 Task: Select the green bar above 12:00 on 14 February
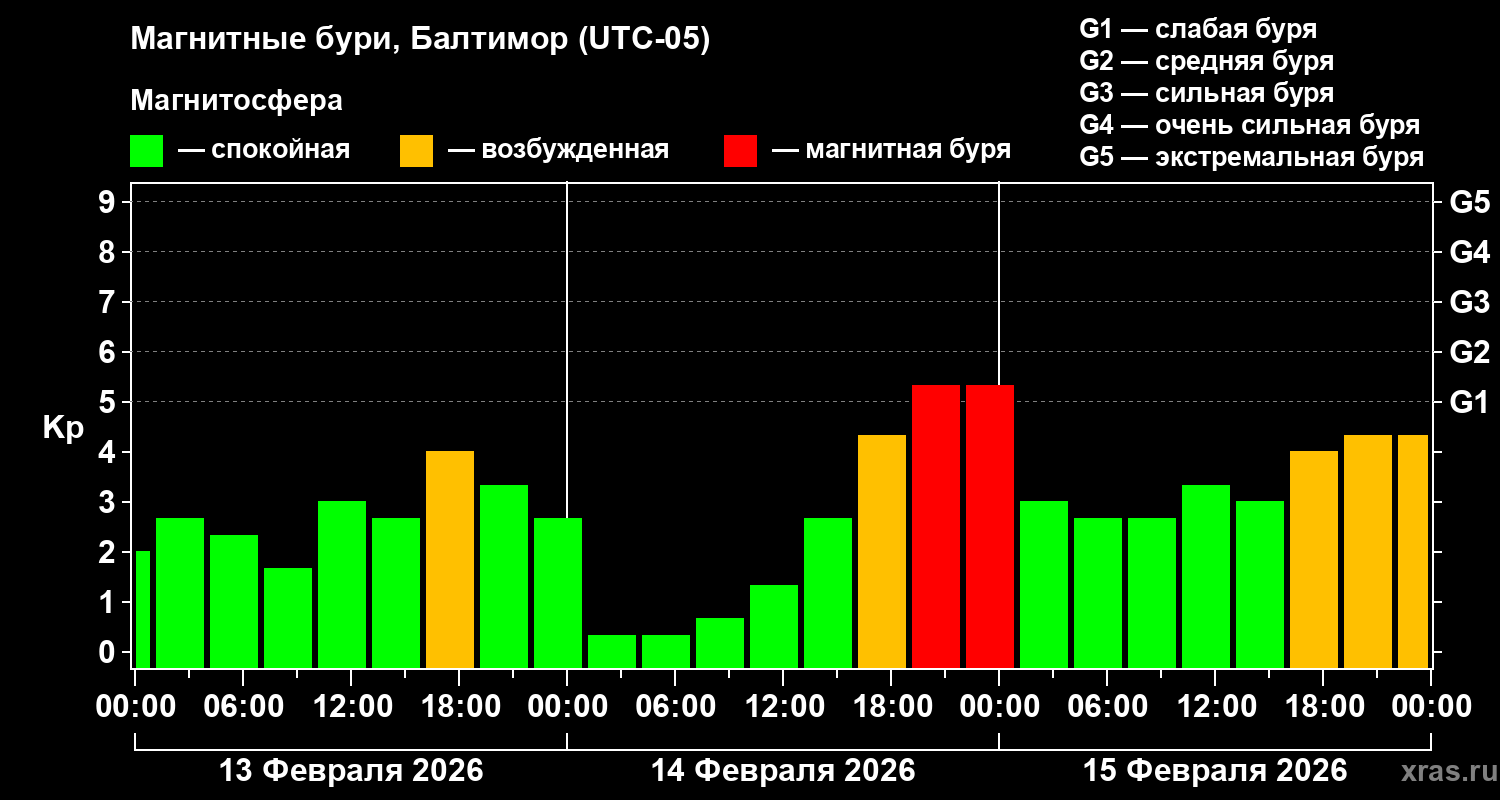tap(774, 626)
